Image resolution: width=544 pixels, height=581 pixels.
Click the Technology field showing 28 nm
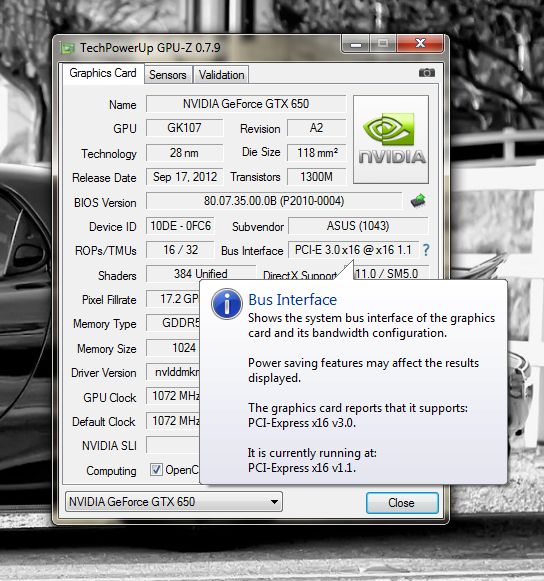pyautogui.click(x=184, y=153)
